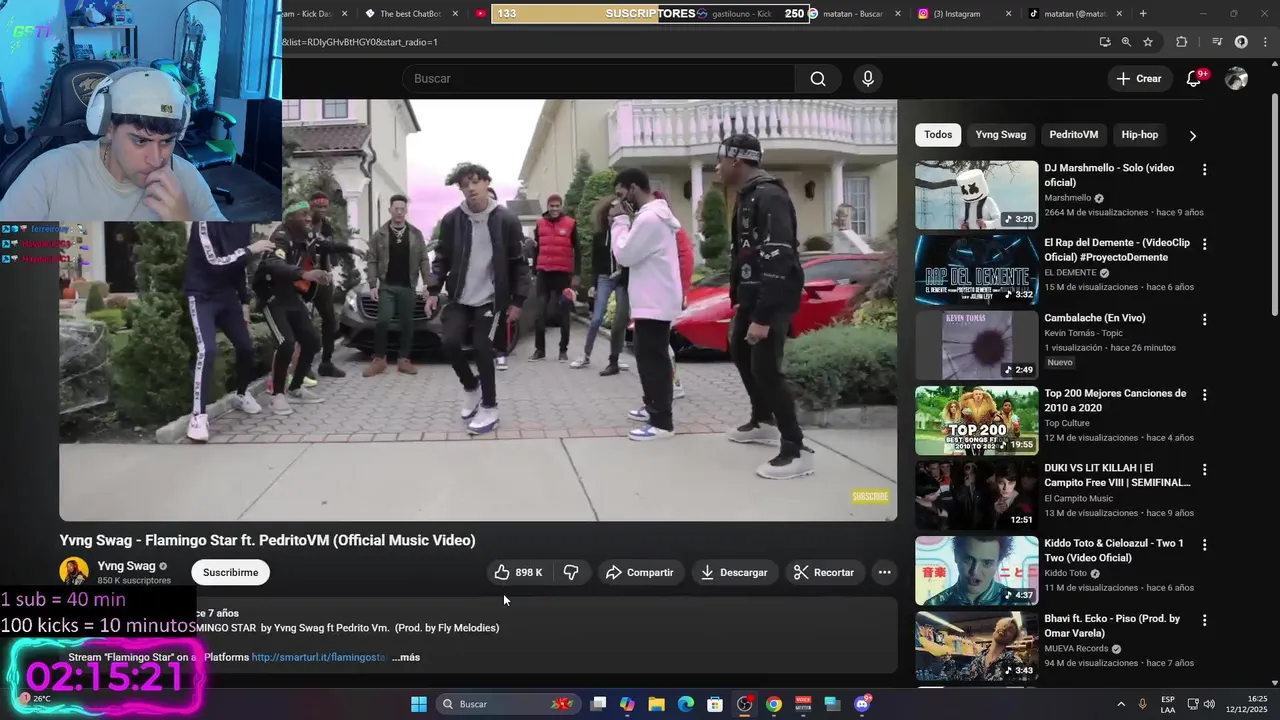Show hidden system tray icons
This screenshot has height=720, width=1280.
1120,704
